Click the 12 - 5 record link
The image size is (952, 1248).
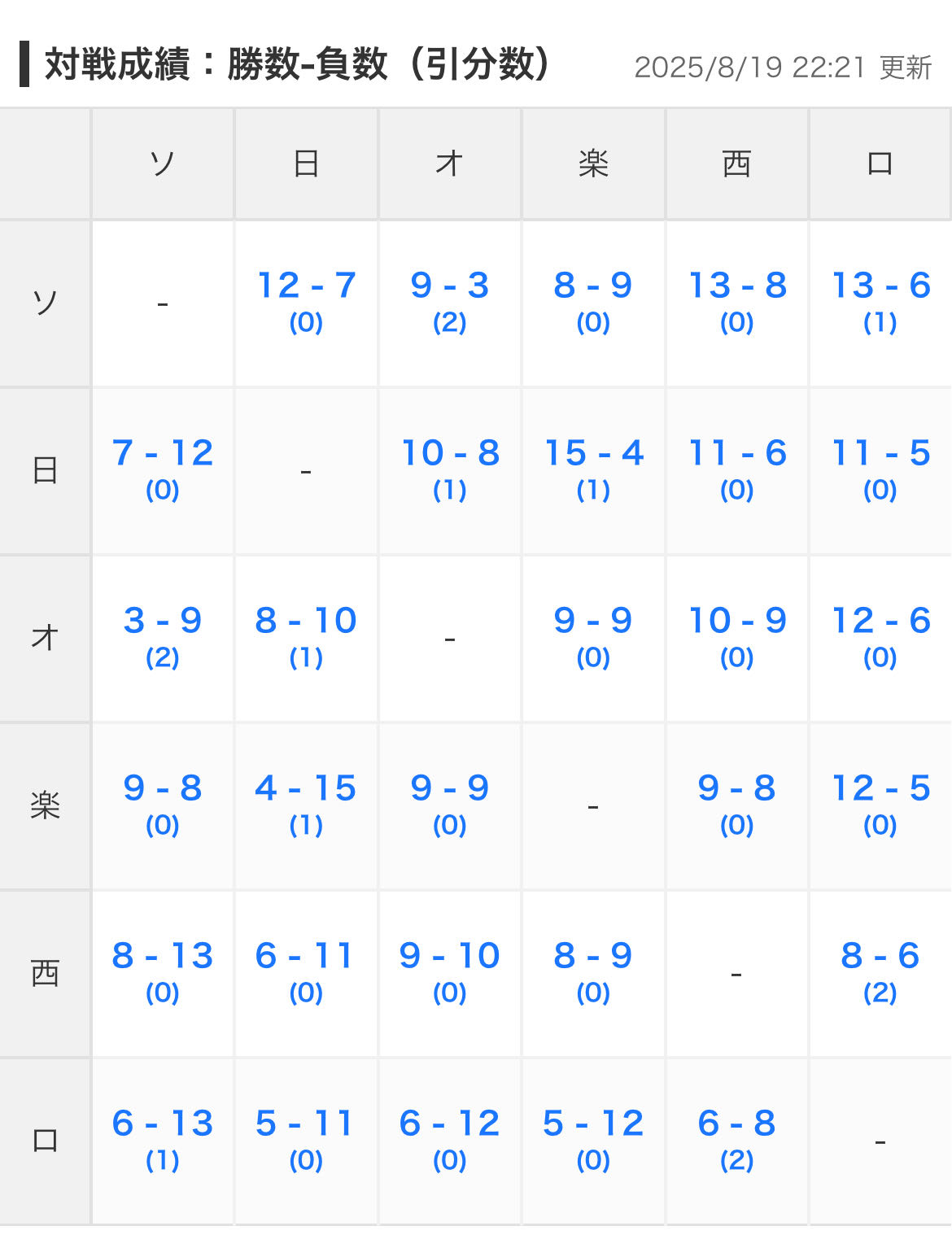coord(880,789)
